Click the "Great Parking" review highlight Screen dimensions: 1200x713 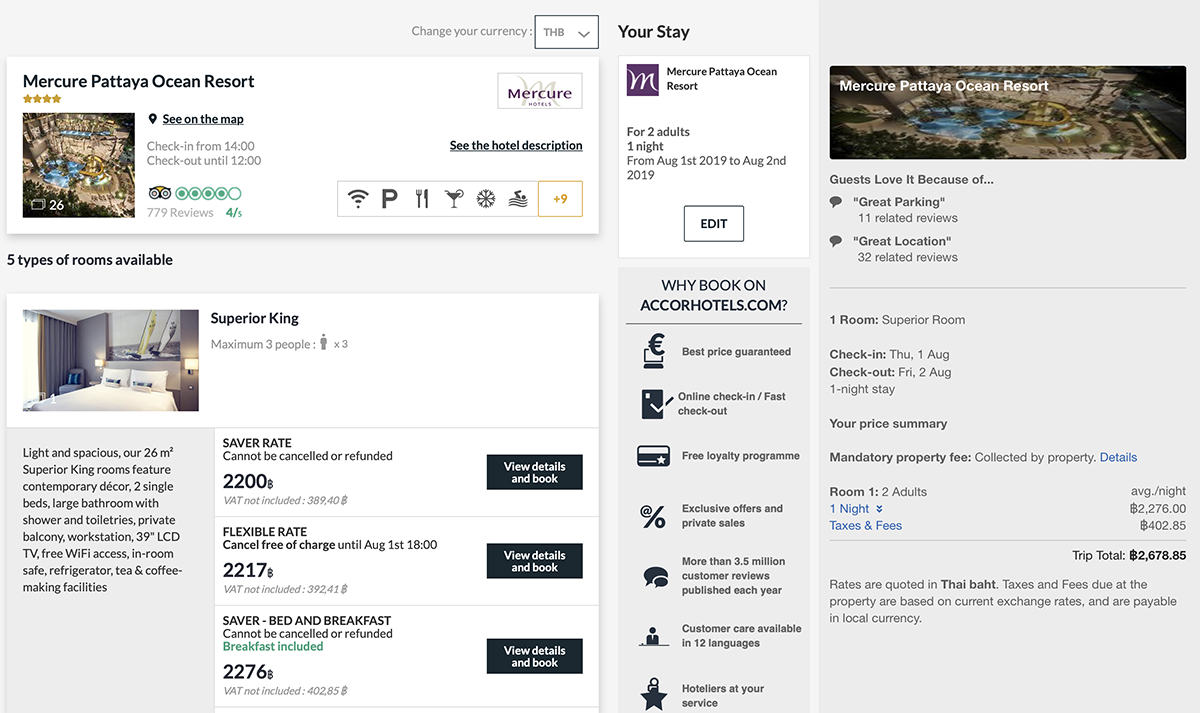899,202
